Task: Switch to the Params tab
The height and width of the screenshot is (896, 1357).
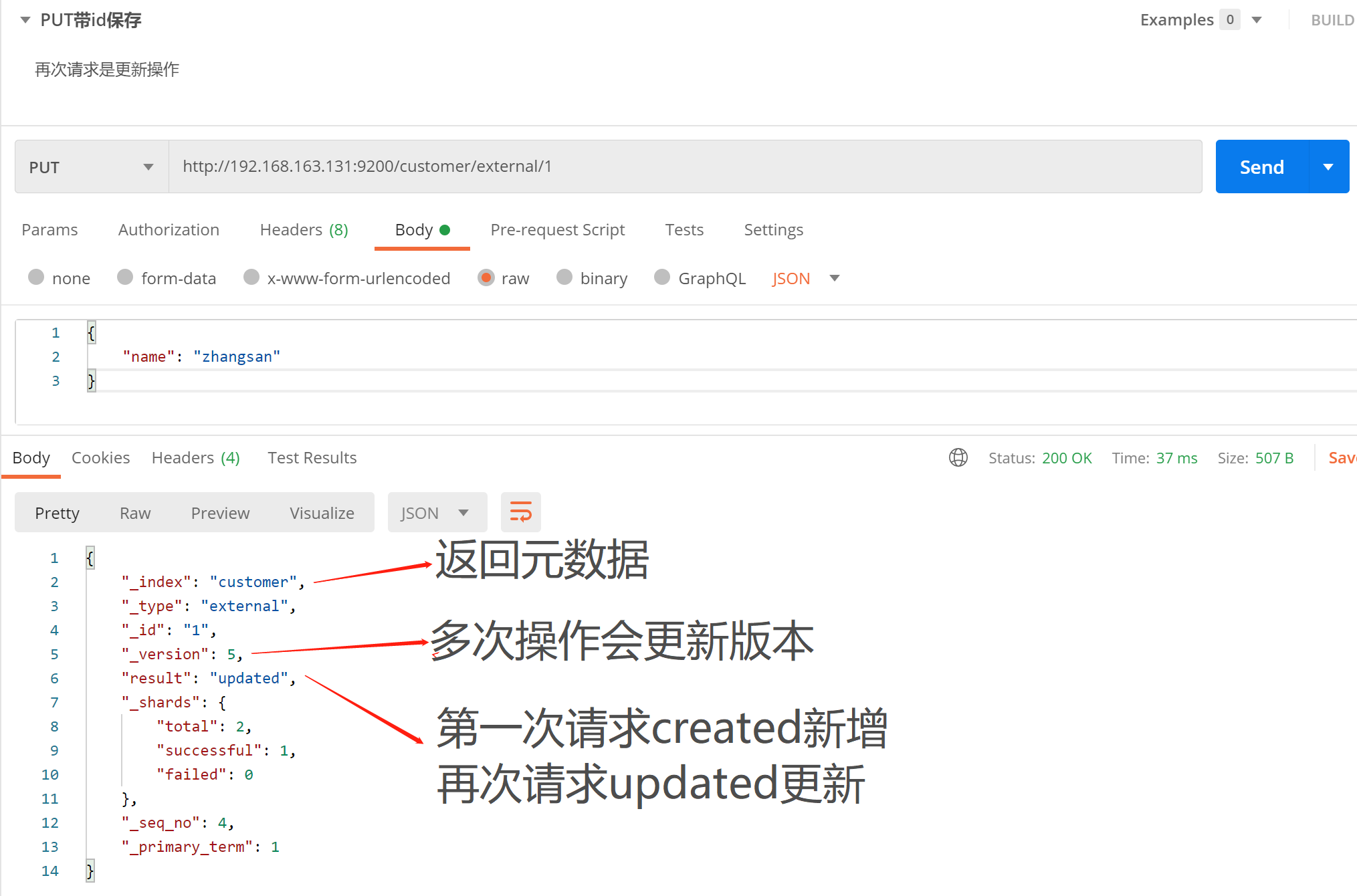Action: [49, 229]
